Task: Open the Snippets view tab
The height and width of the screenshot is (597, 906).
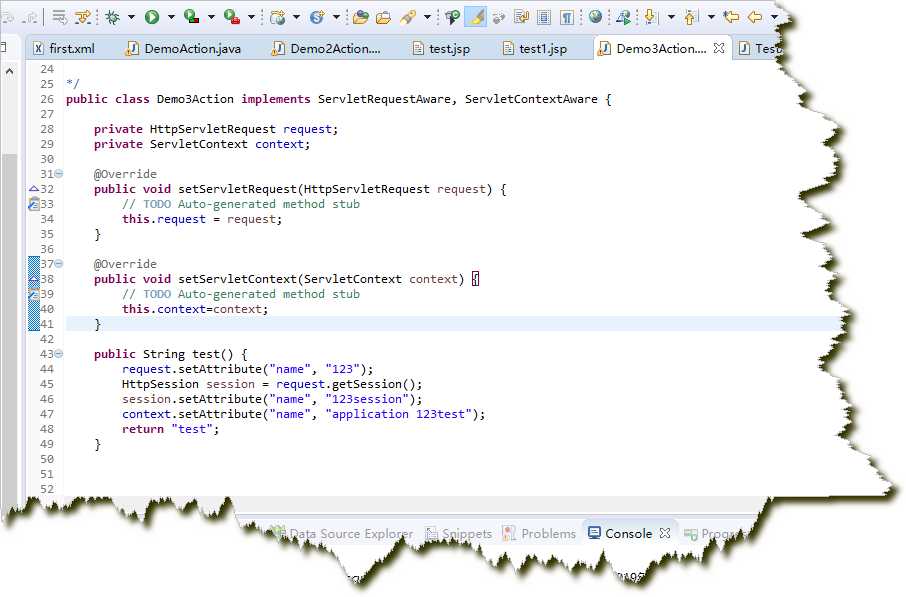Action: pyautogui.click(x=459, y=533)
